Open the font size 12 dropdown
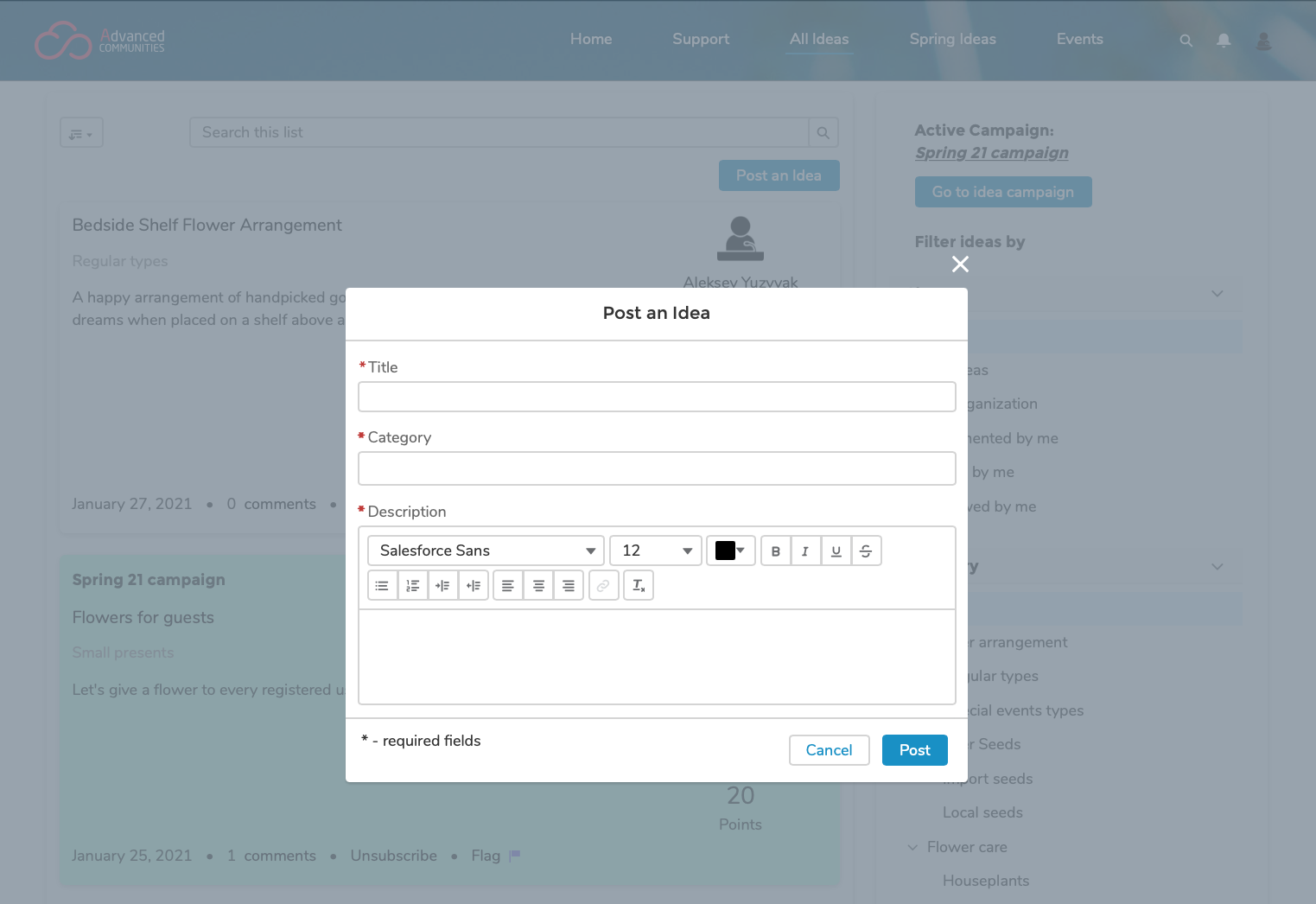1316x904 pixels. (656, 551)
